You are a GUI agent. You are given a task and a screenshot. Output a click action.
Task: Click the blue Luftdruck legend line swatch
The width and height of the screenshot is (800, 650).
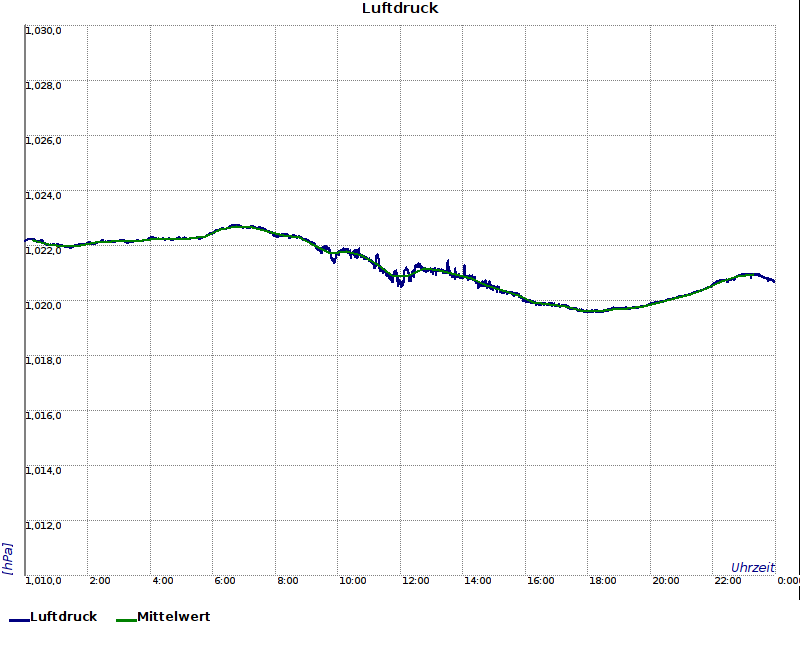[x=18, y=620]
